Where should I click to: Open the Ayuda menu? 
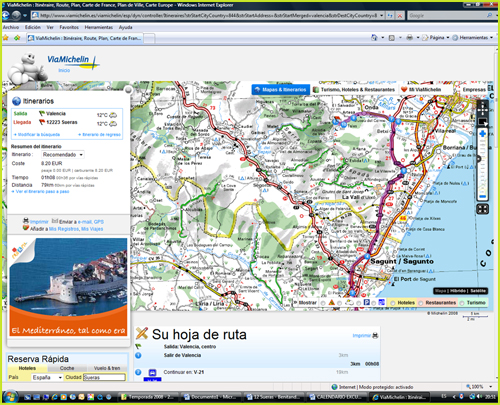point(126,27)
